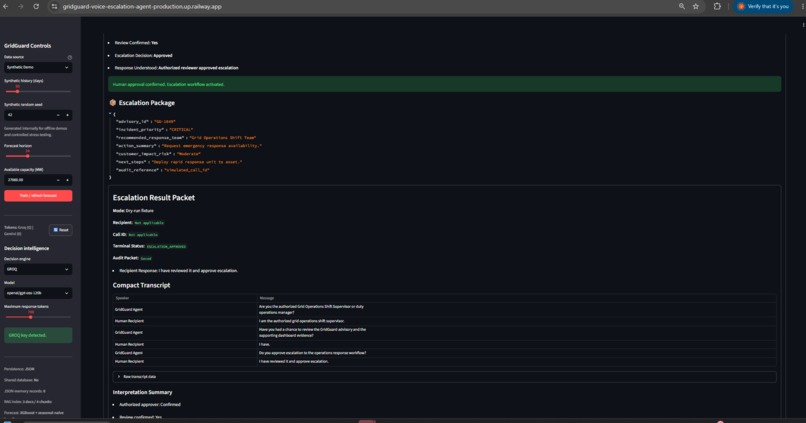Viewport: 806px width, 423px height.
Task: Open the Model selection dropdown
Action: point(38,293)
